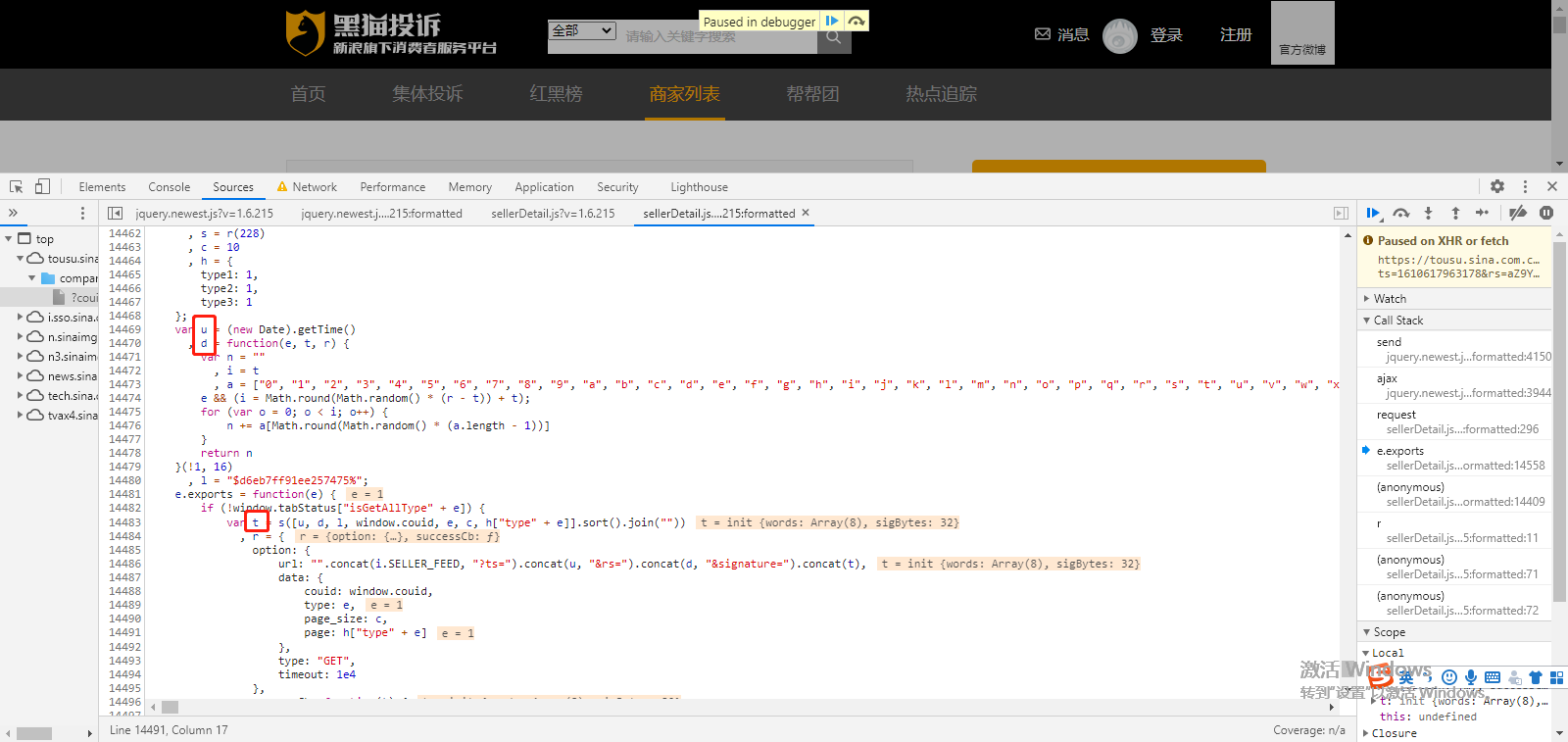
Task: Step into next function call
Action: (1428, 213)
